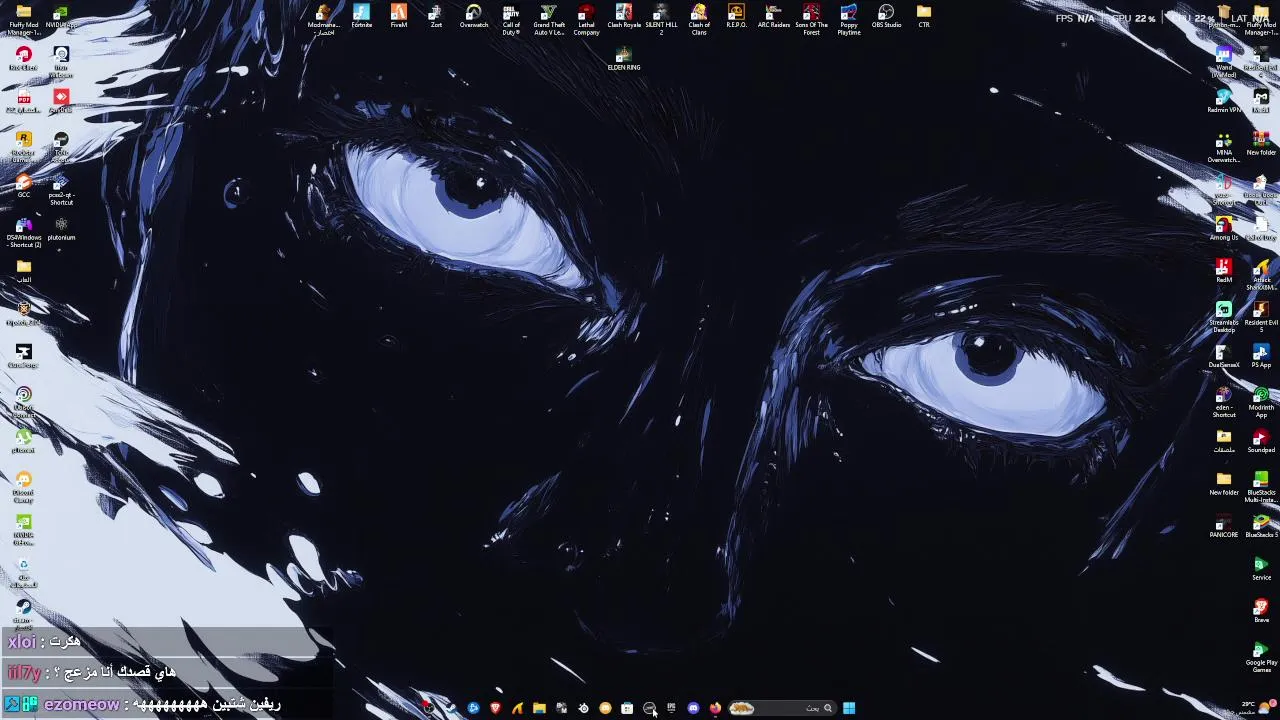Launch BlueStacks Multi-Instance Manager
Screen dimensions: 1280x720
1261,487
